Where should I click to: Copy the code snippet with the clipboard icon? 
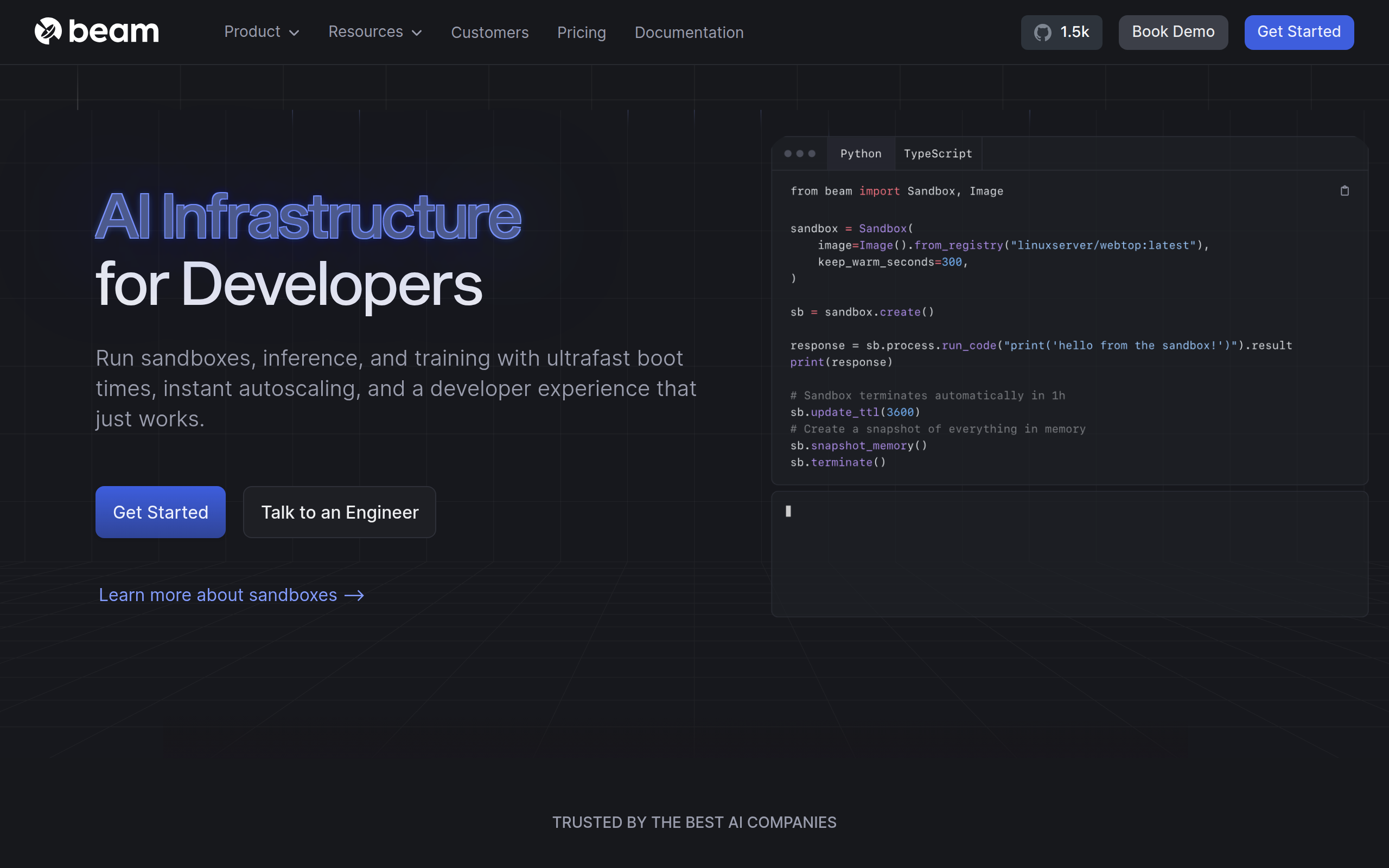click(x=1344, y=190)
